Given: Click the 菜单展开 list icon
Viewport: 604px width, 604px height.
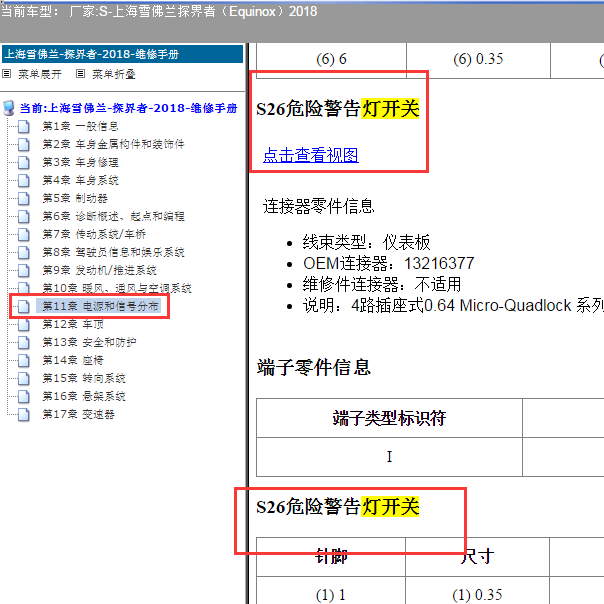Looking at the screenshot, I should [x=7, y=74].
